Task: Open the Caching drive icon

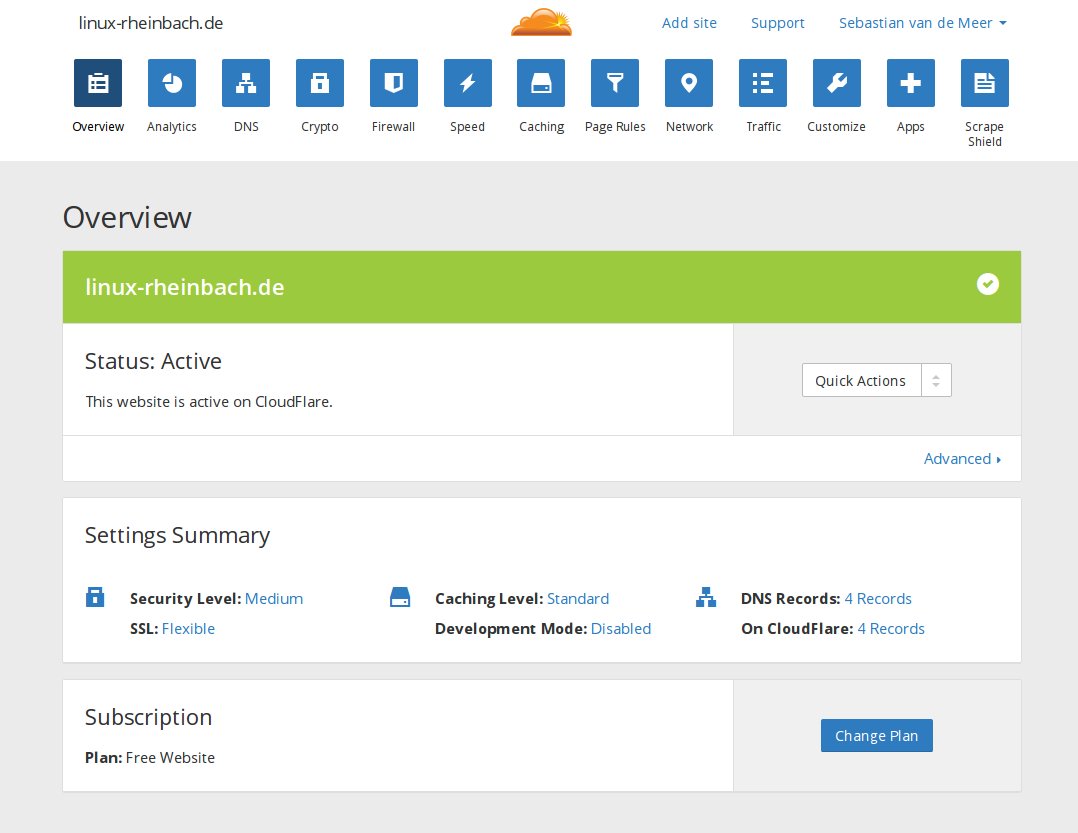Action: tap(541, 83)
